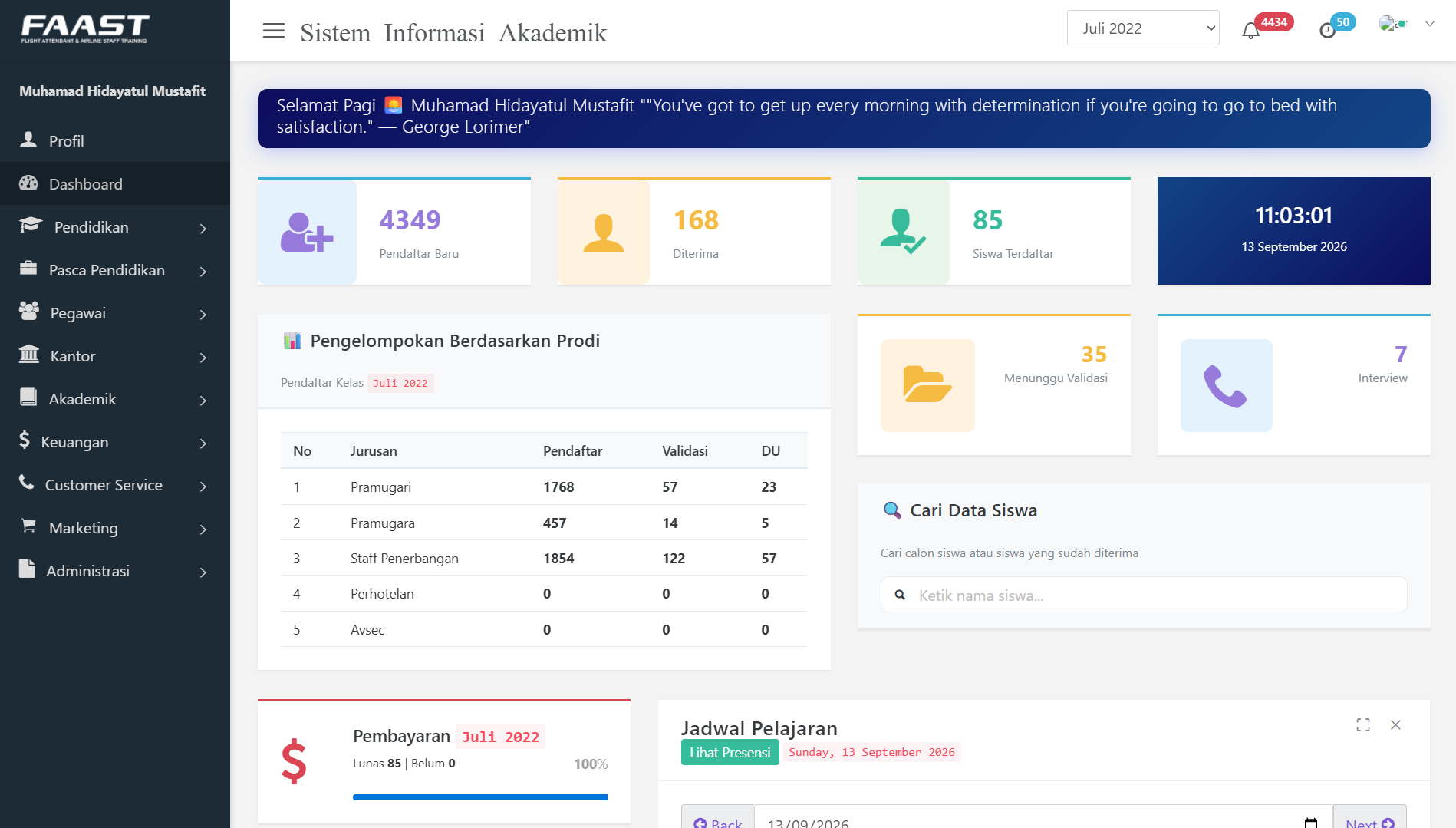Viewport: 1456px width, 828px height.
Task: Open the profile dropdown chevron
Action: pyautogui.click(x=1430, y=24)
